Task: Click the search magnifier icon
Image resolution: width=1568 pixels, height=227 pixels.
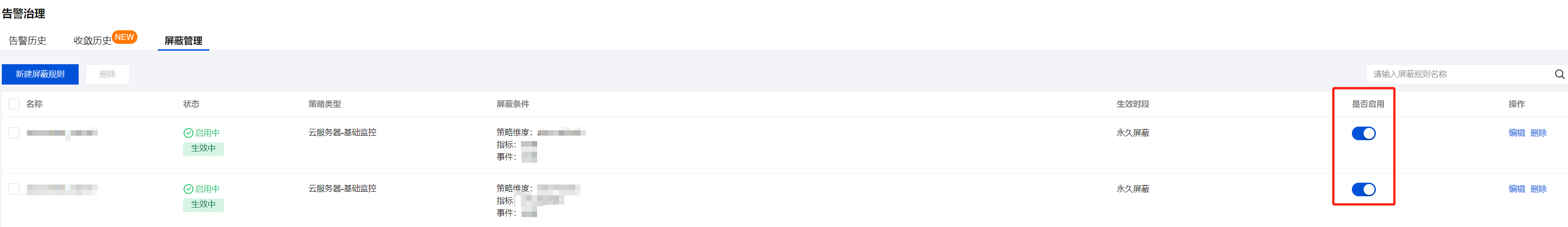Action: point(1559,74)
